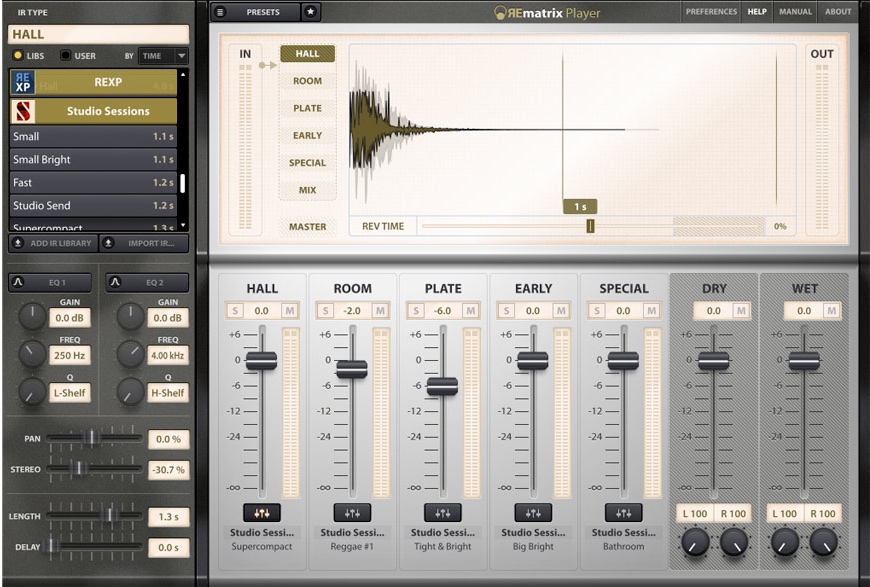Select the EARLY tab in display
Viewport: 870px width, 587px height.
tap(307, 135)
